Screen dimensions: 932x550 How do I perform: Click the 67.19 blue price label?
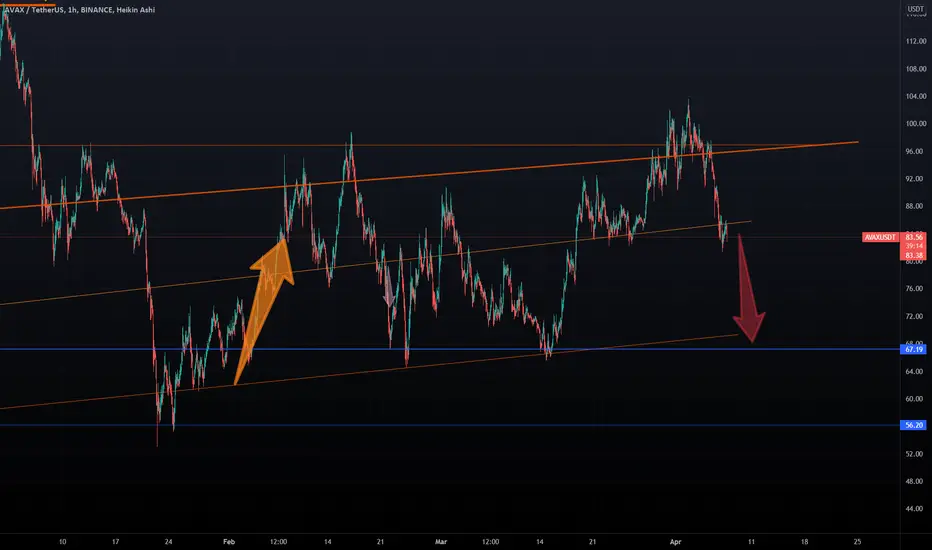[914, 350]
